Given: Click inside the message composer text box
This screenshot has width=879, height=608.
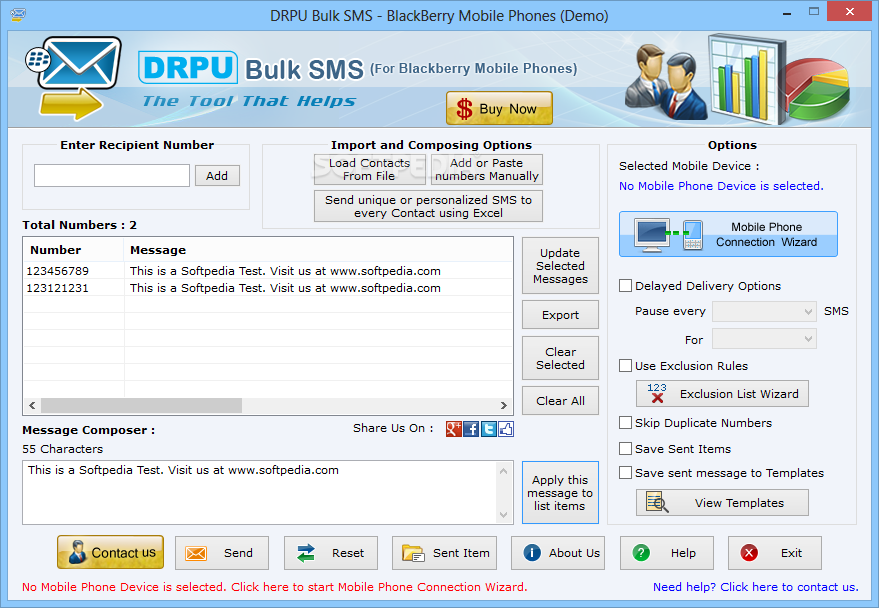Looking at the screenshot, I should pos(259,493).
